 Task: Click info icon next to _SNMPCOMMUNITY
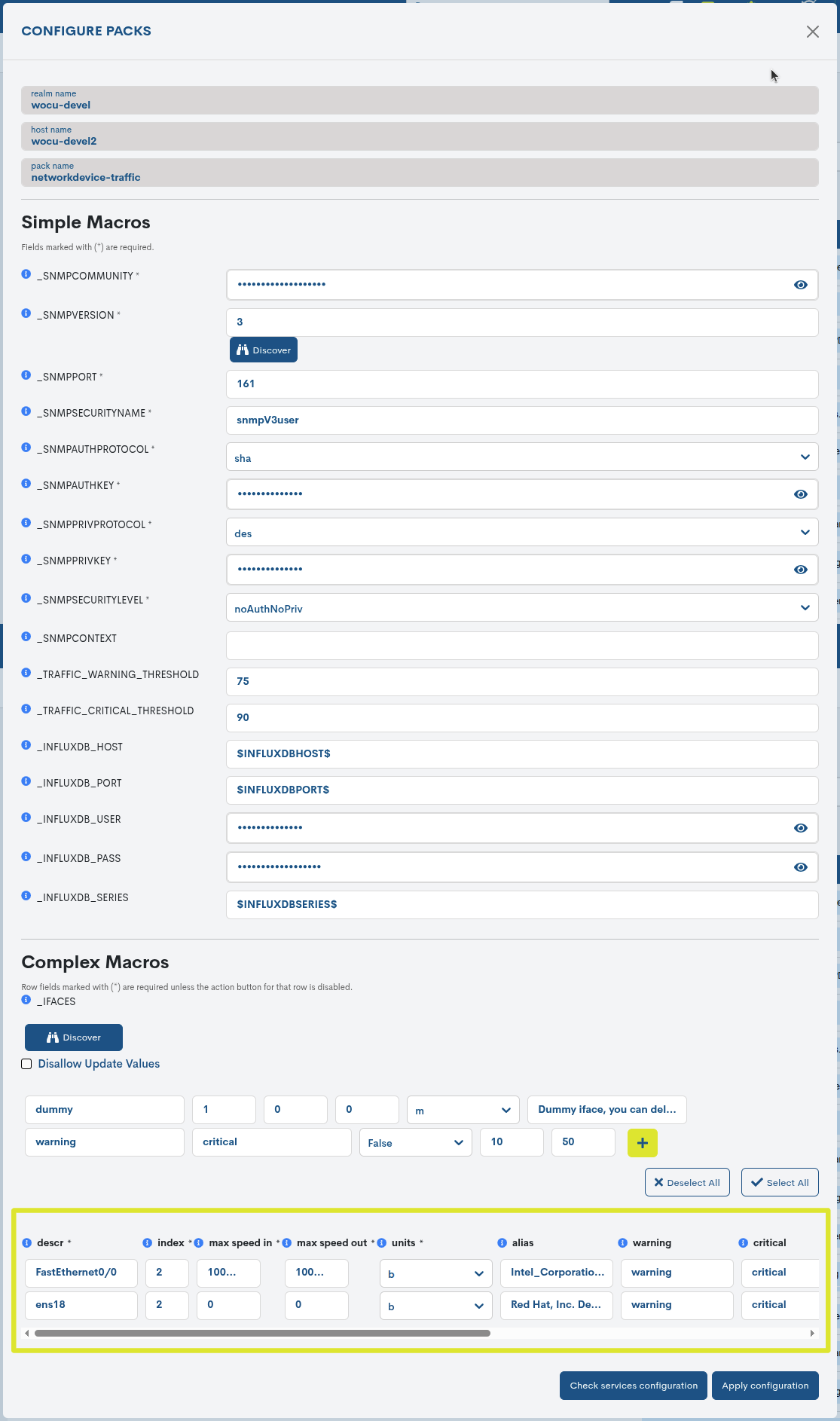[26, 274]
